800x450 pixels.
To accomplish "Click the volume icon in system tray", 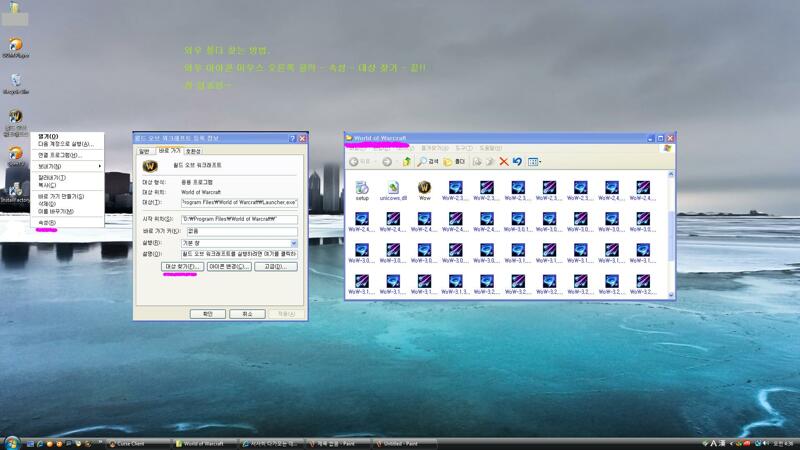I will pos(765,443).
